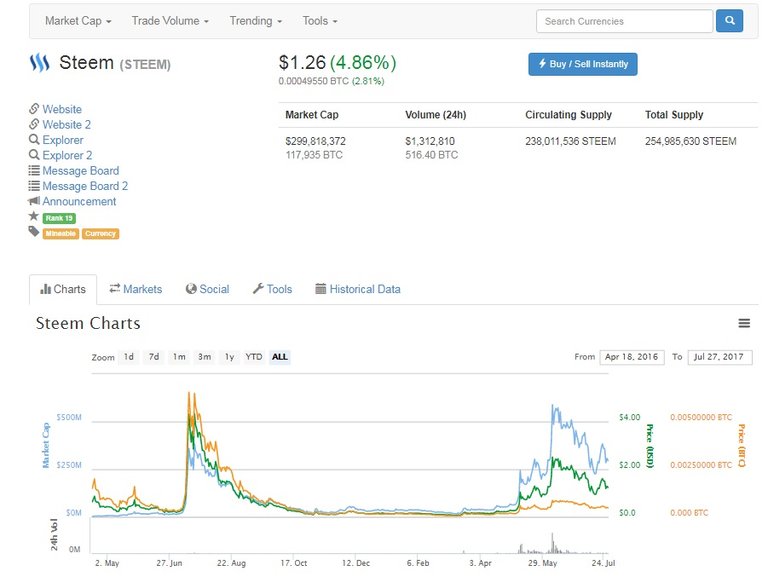The height and width of the screenshot is (582, 768).
Task: Click the search magnifier button
Action: click(x=729, y=21)
